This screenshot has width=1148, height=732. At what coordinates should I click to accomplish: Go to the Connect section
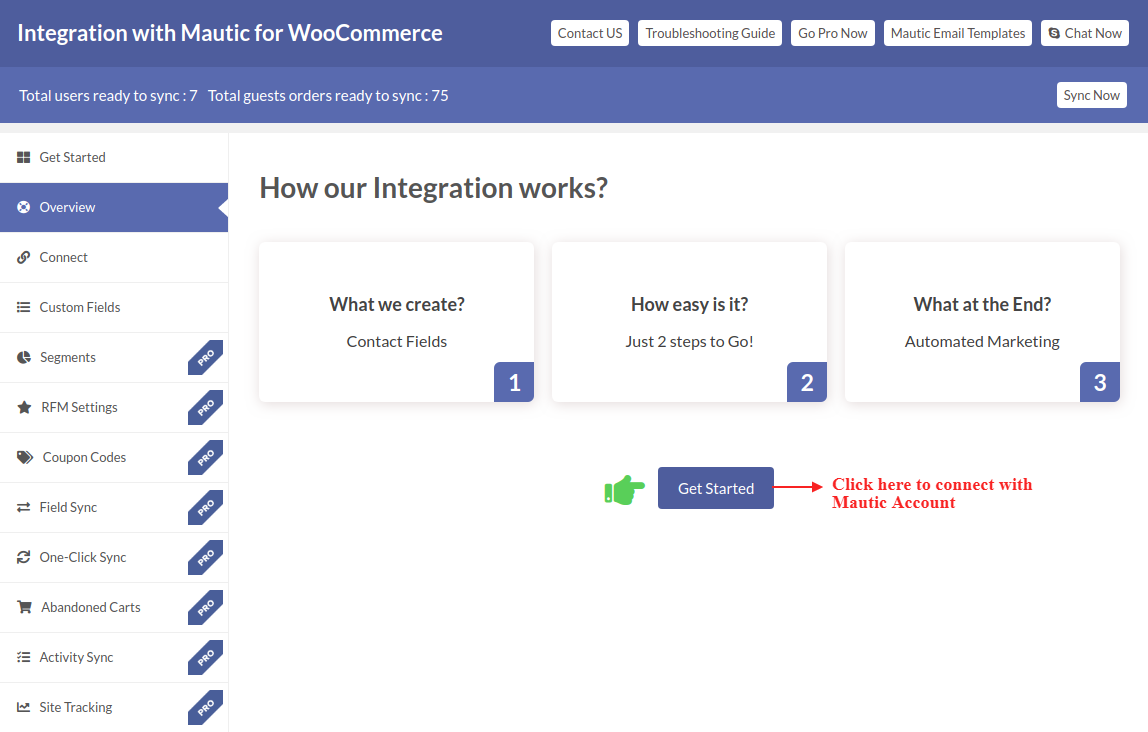pyautogui.click(x=114, y=258)
